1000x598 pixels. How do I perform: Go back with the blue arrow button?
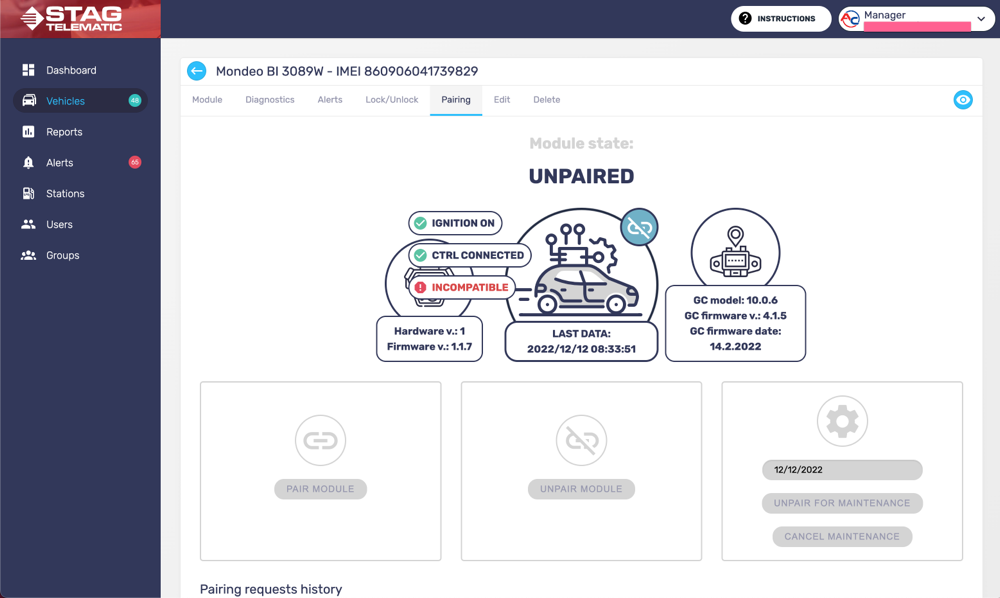coord(196,71)
